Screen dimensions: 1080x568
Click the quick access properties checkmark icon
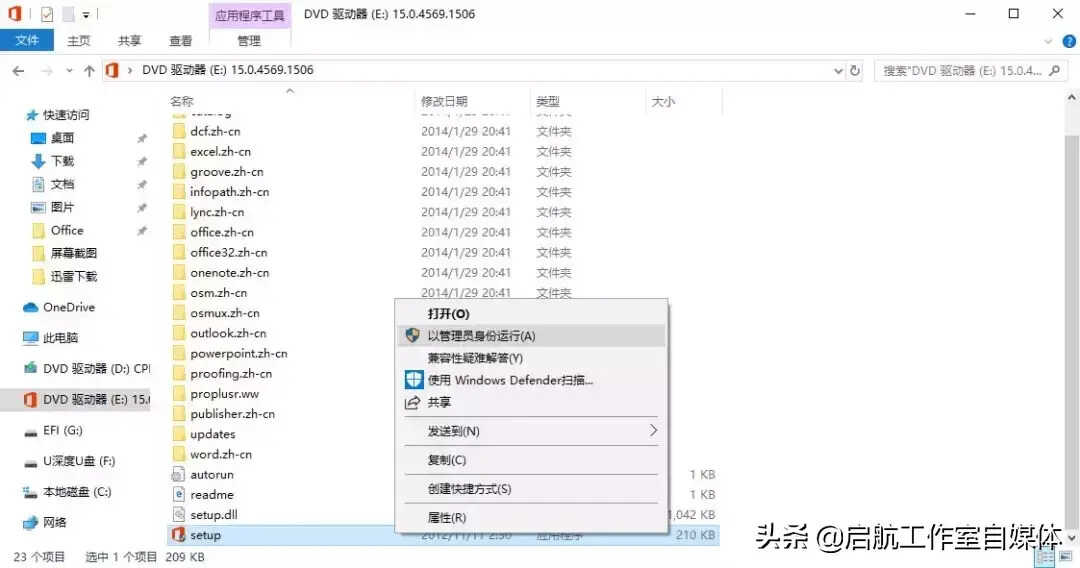pyautogui.click(x=47, y=14)
